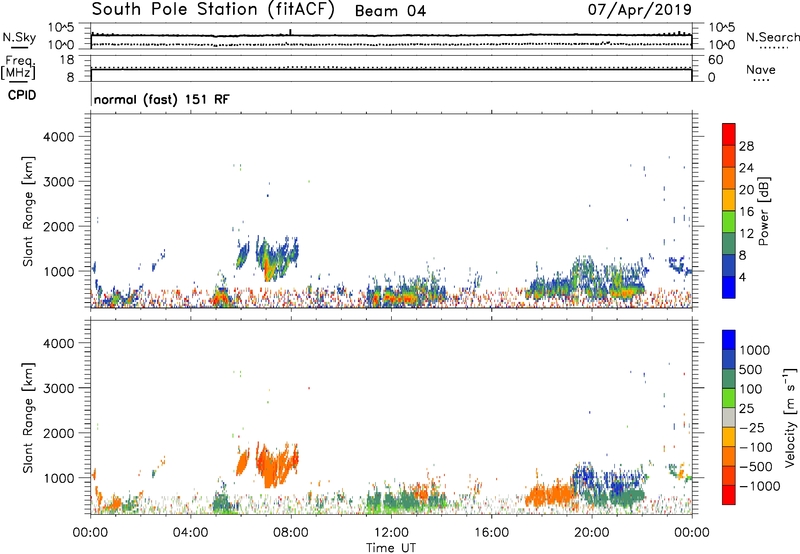The width and height of the screenshot is (800, 554).
Task: Click the "Beam 04" label
Action: [x=390, y=11]
